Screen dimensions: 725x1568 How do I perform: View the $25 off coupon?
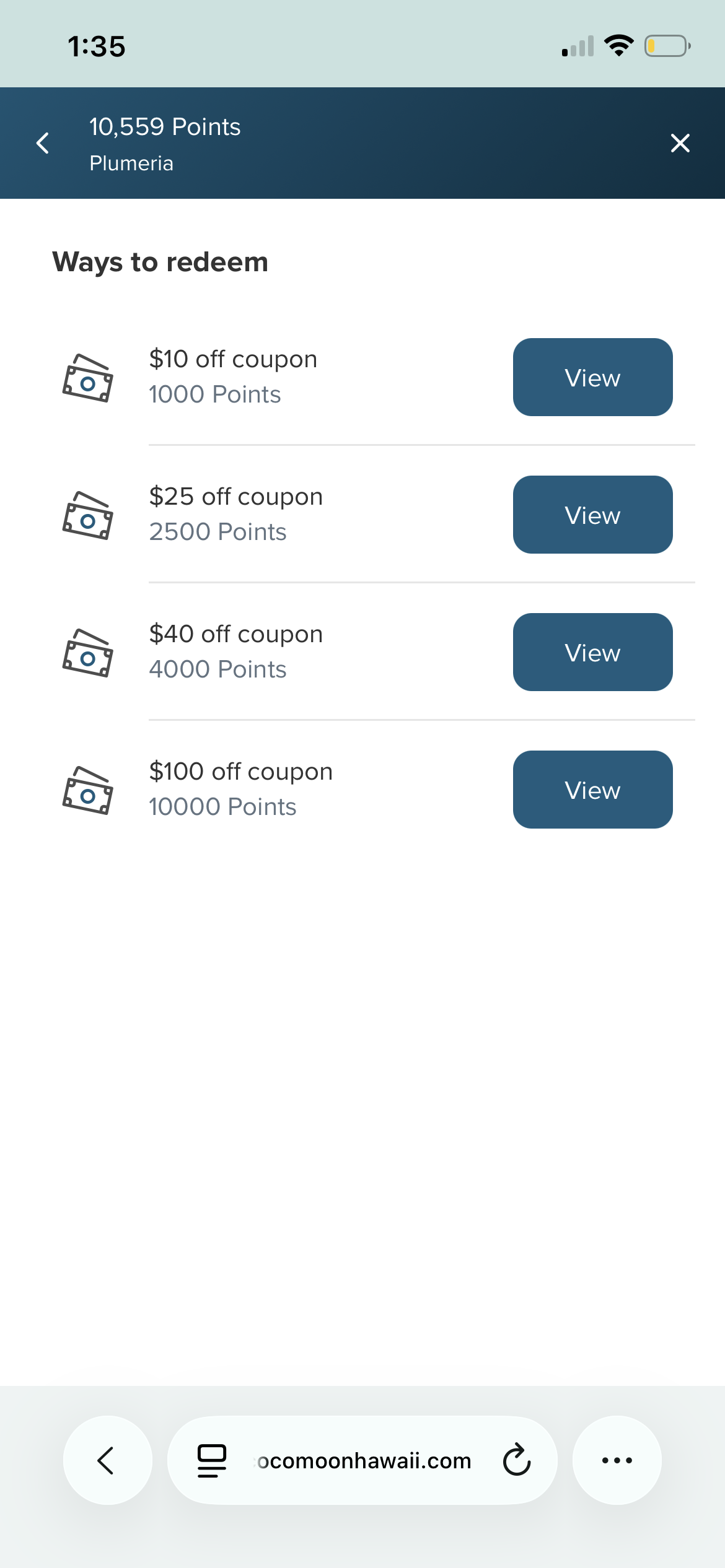click(592, 515)
